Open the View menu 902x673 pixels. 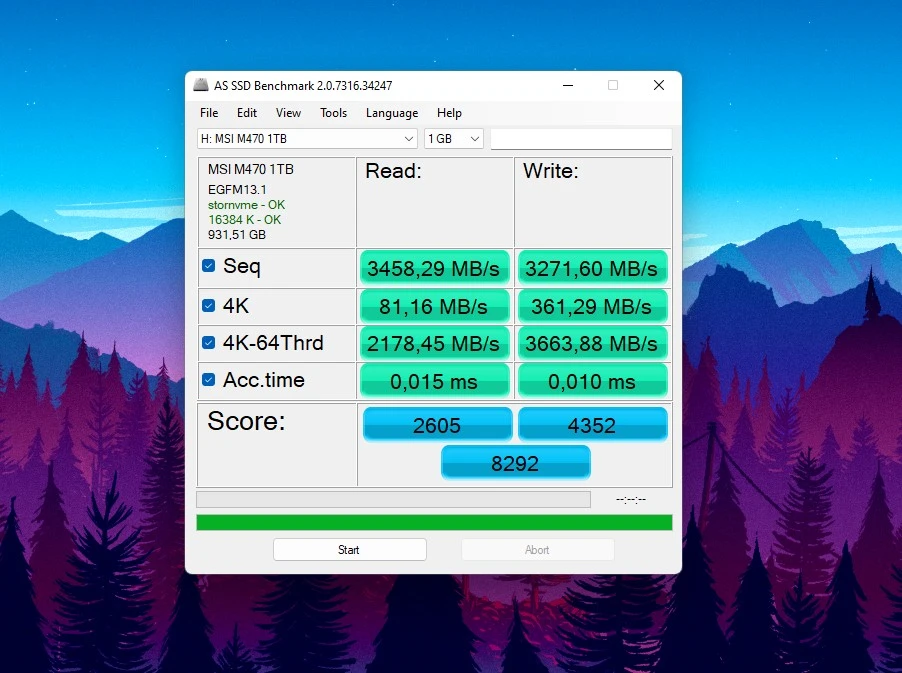(288, 113)
